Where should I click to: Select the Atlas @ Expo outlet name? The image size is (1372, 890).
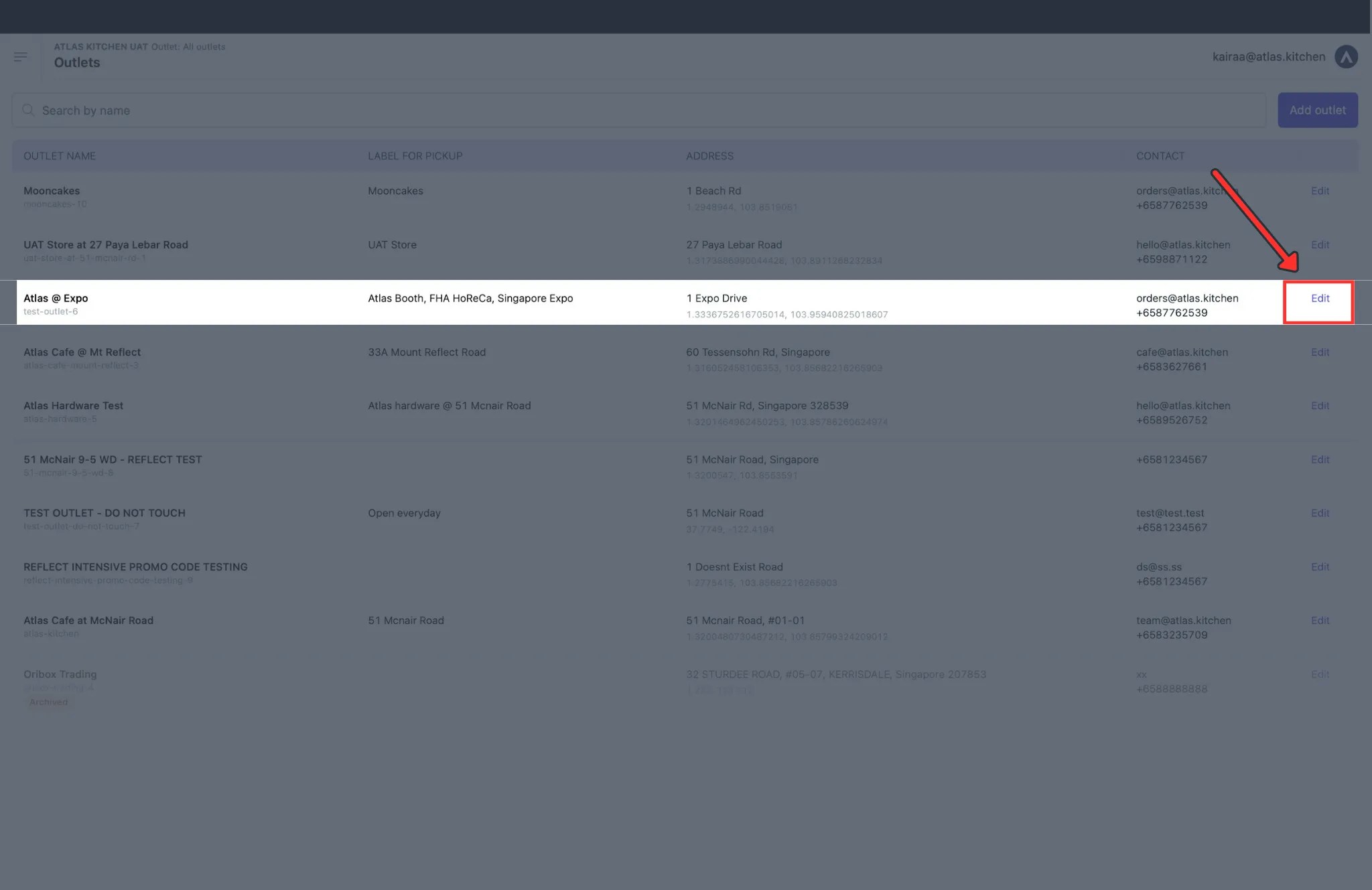pyautogui.click(x=56, y=299)
